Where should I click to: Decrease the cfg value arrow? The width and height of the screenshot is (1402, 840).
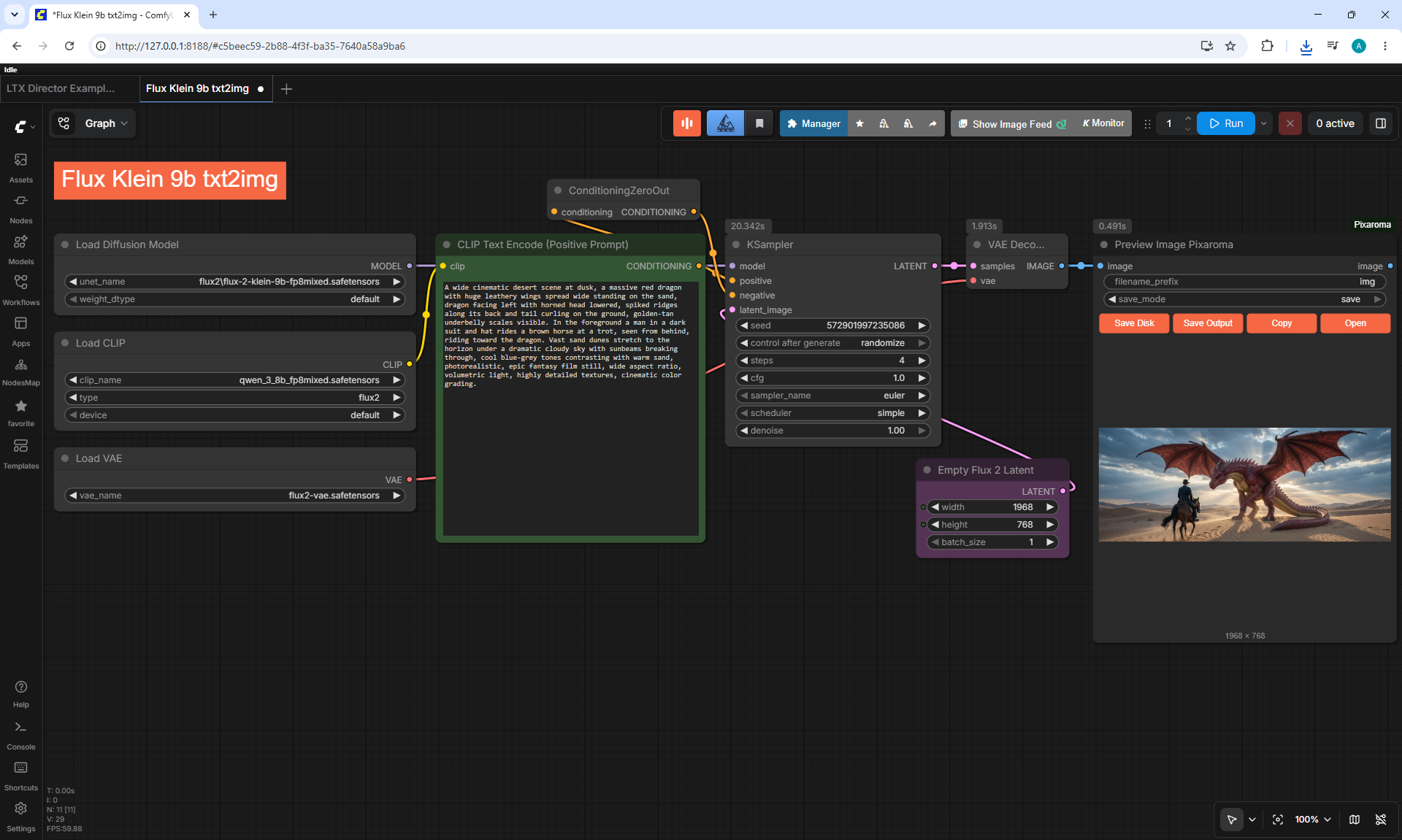coord(744,378)
